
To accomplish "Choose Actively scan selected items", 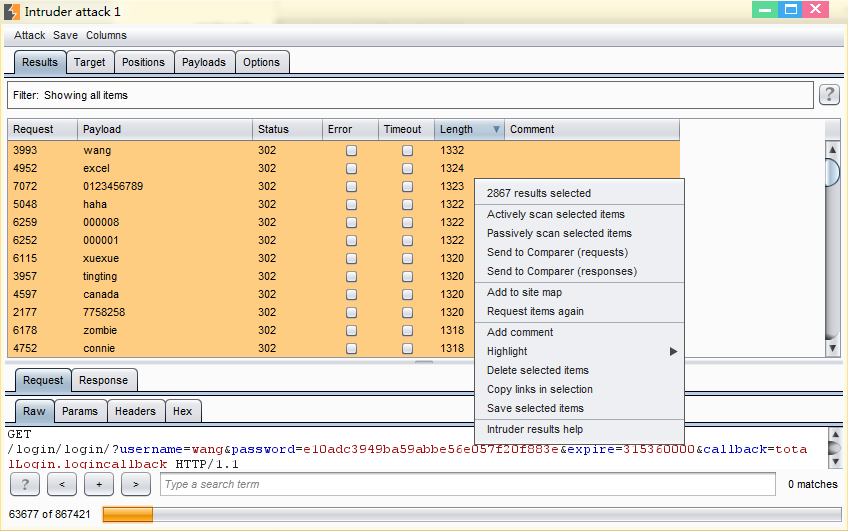I will coord(579,214).
